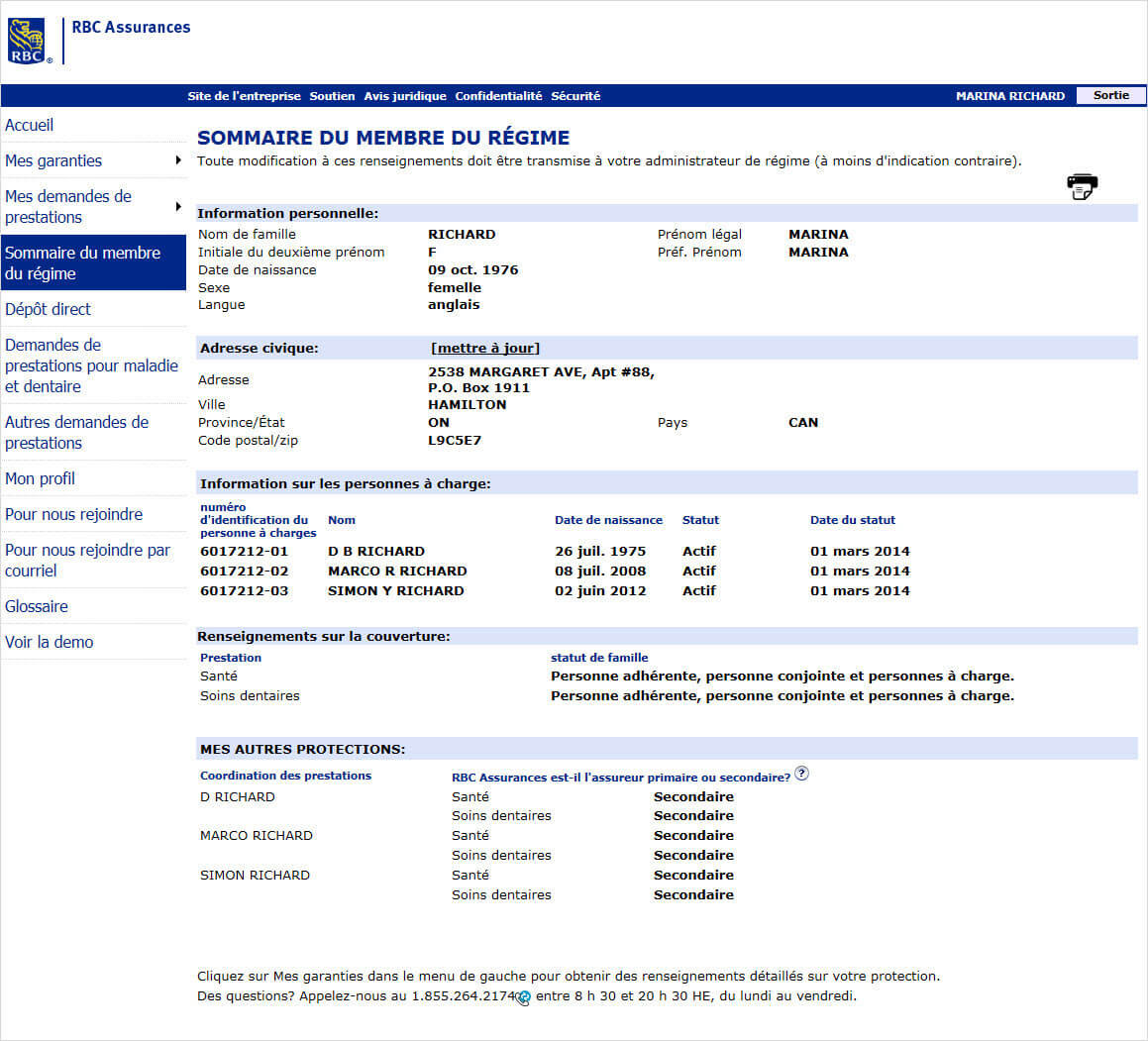1148x1041 pixels.
Task: Open Autres demandes de prestations
Action: click(x=77, y=433)
